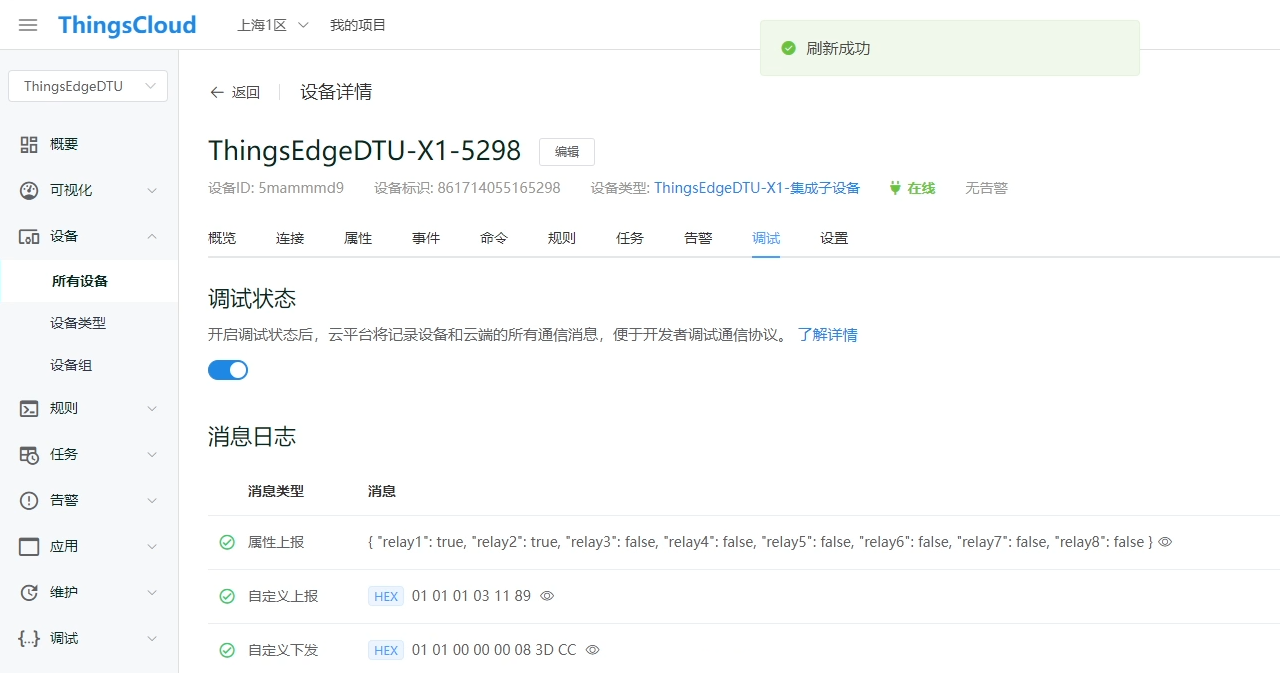Click the 自定义下发 message type cell
The height and width of the screenshot is (673, 1280).
(x=283, y=650)
